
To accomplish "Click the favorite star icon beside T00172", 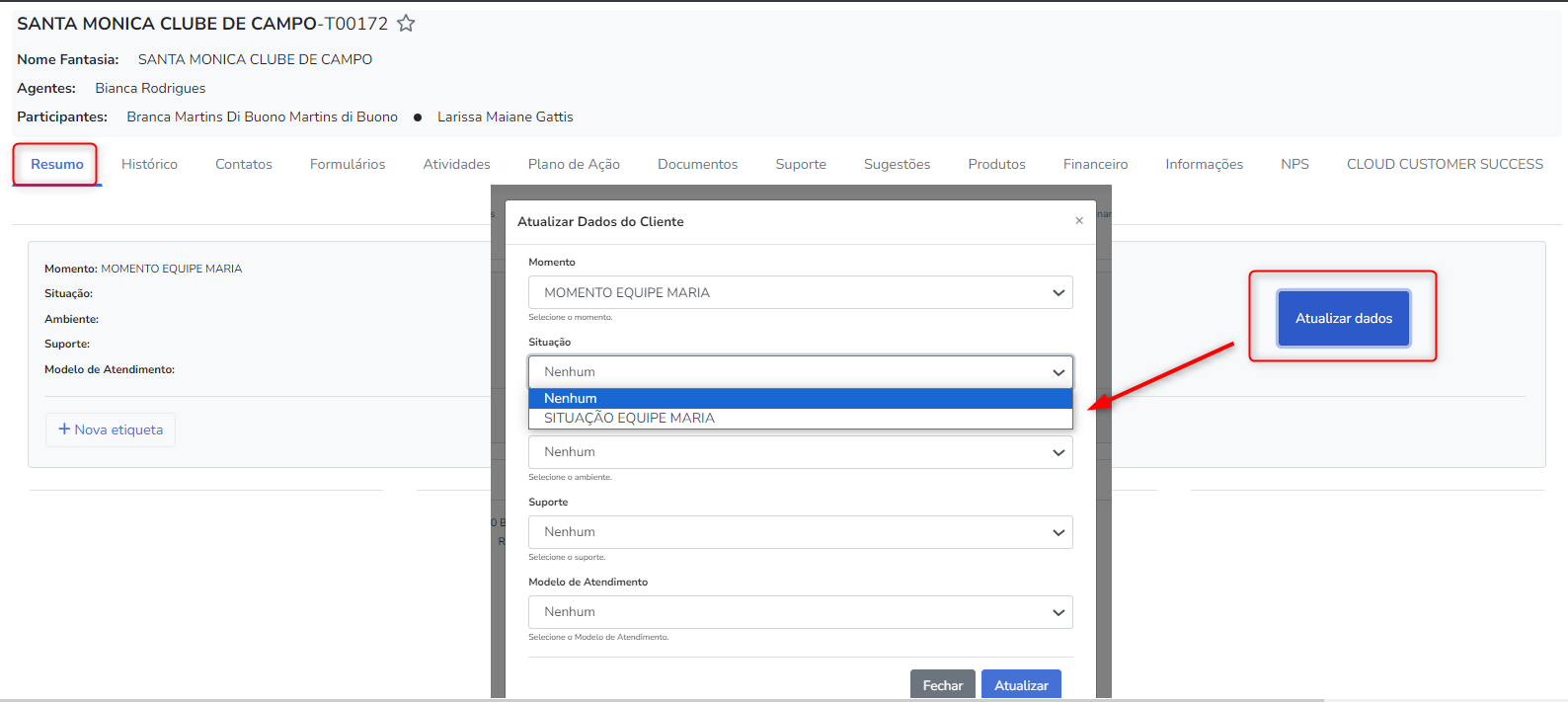I will [406, 24].
